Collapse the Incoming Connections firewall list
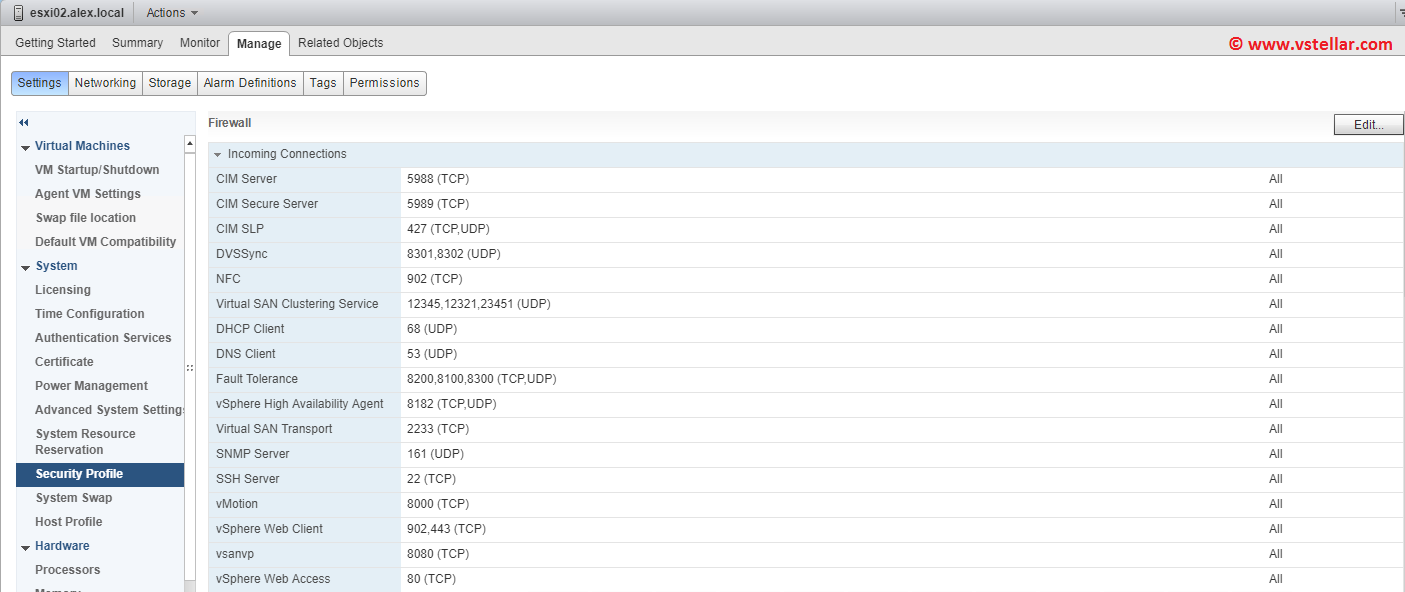The height and width of the screenshot is (592, 1405). (218, 153)
